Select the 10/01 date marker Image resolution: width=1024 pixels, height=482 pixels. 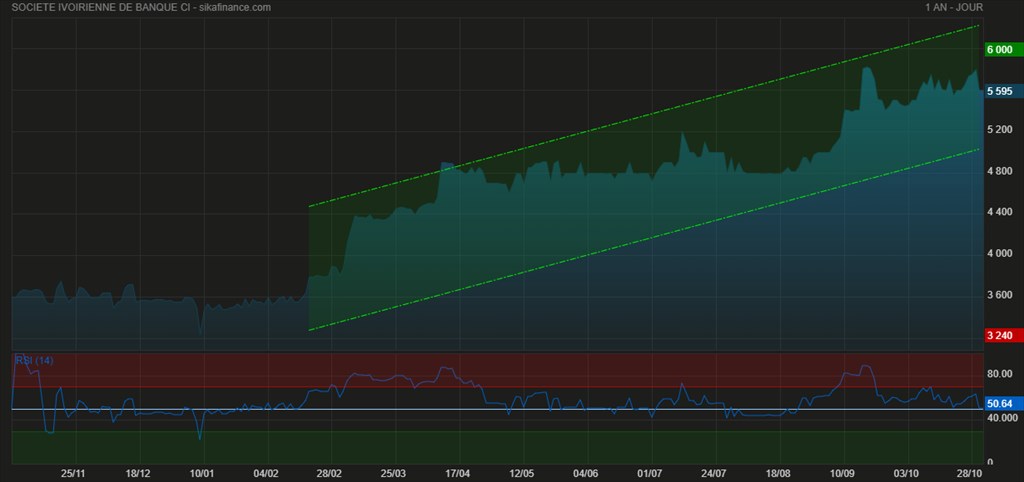[x=203, y=472]
